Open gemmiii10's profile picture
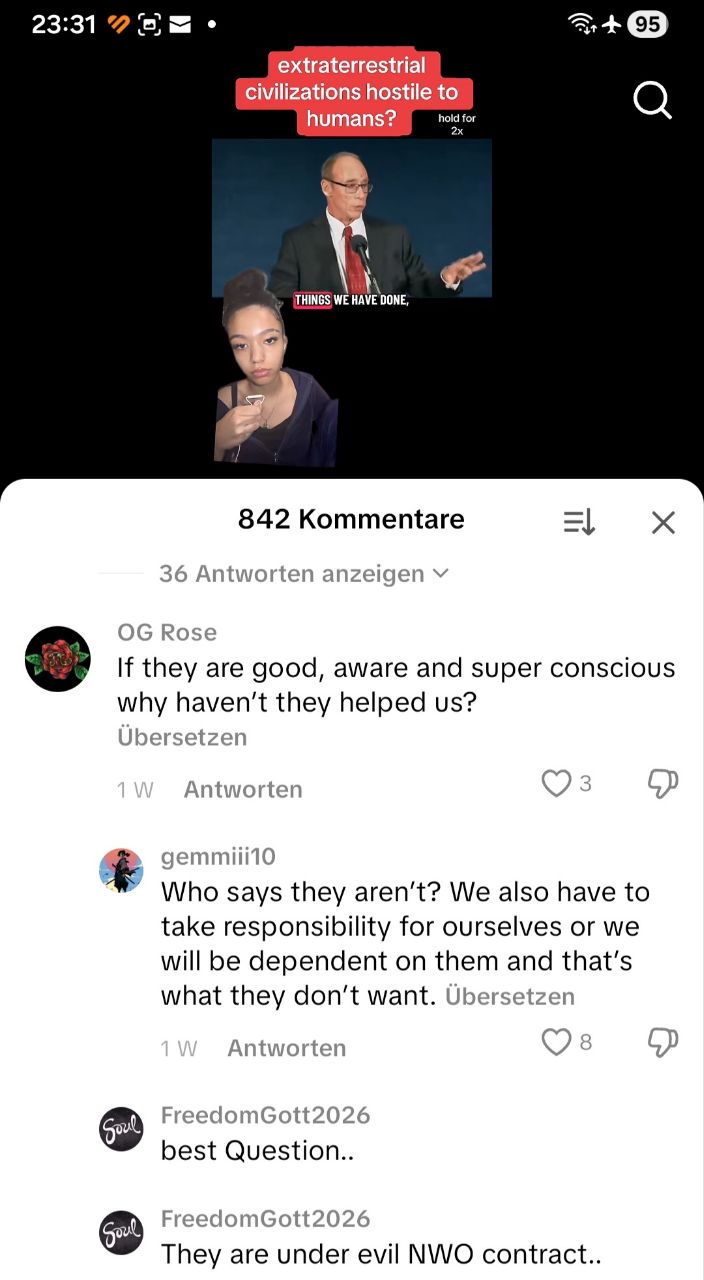 [x=121, y=871]
